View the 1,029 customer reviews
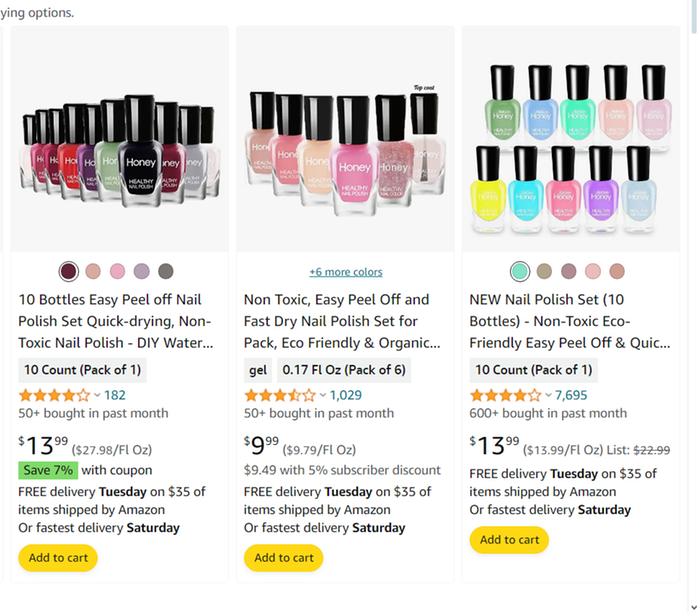The width and height of the screenshot is (700, 616). 346,395
